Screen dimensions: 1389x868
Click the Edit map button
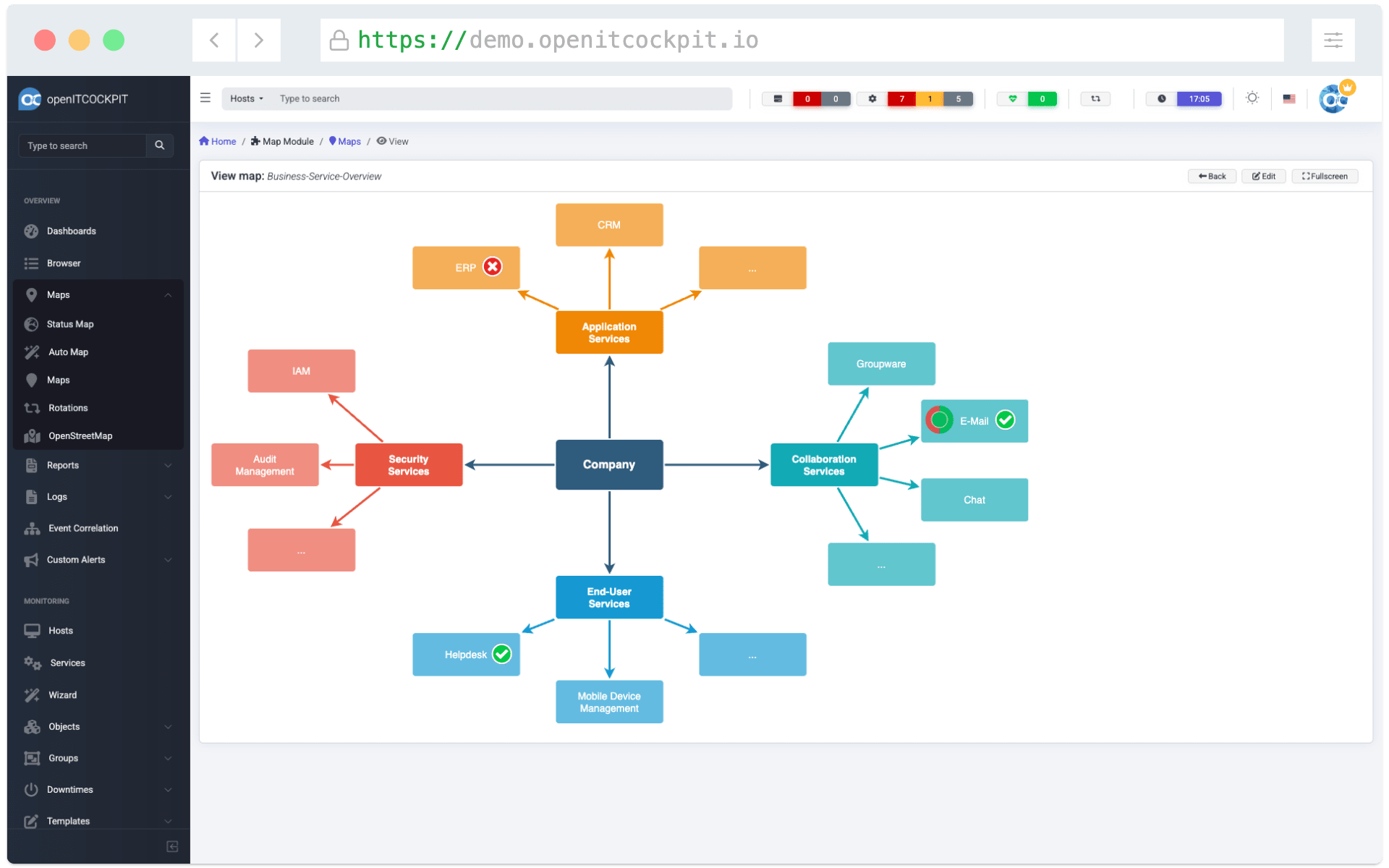1263,176
